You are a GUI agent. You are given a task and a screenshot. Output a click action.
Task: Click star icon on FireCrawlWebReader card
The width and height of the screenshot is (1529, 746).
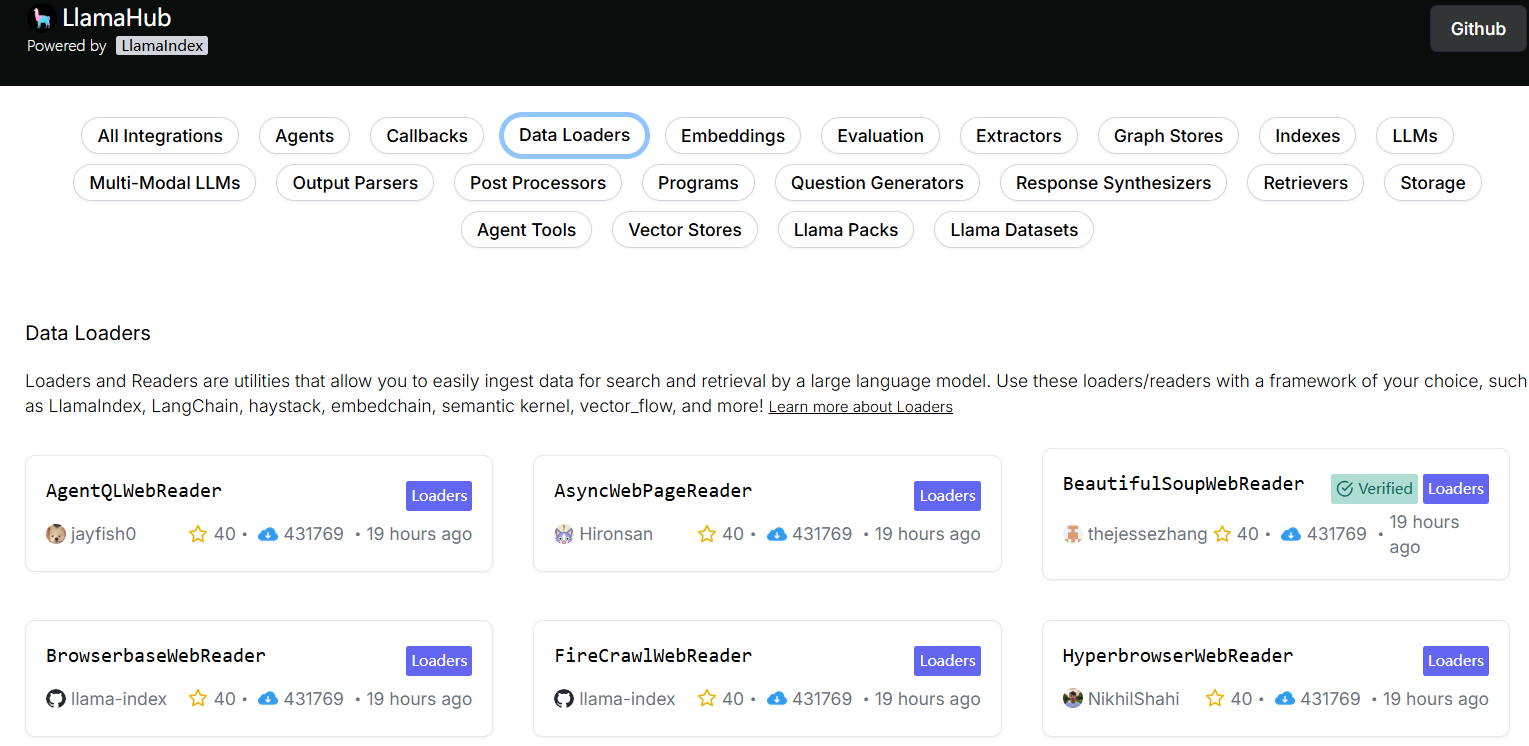pos(707,699)
